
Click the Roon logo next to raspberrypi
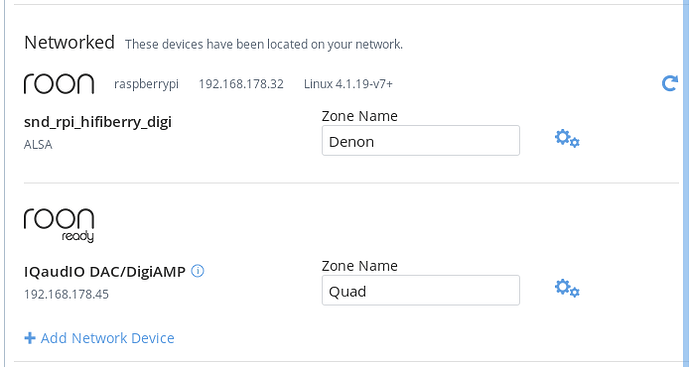pyautogui.click(x=59, y=84)
